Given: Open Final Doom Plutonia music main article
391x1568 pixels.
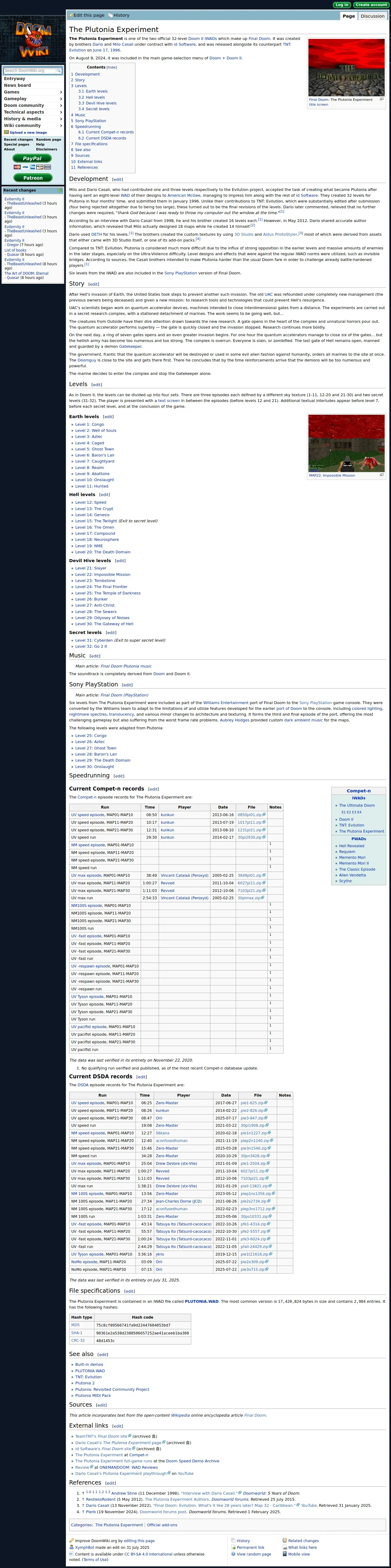Looking at the screenshot, I should click(126, 666).
